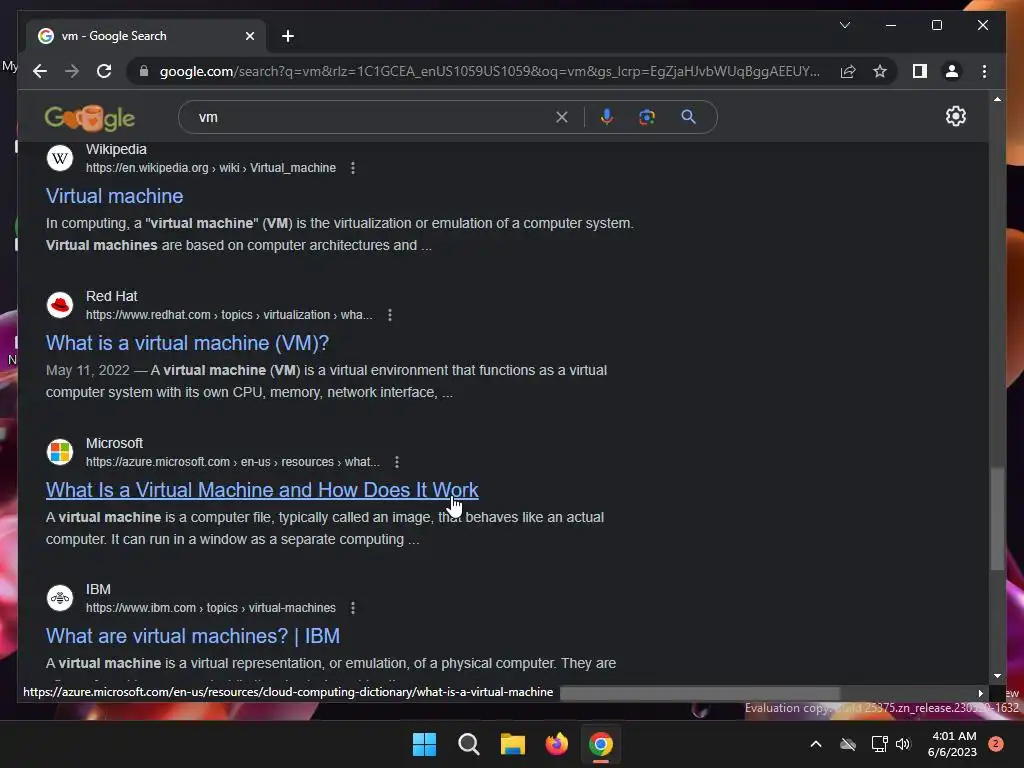Click the scrollbar down arrow

coord(997,676)
